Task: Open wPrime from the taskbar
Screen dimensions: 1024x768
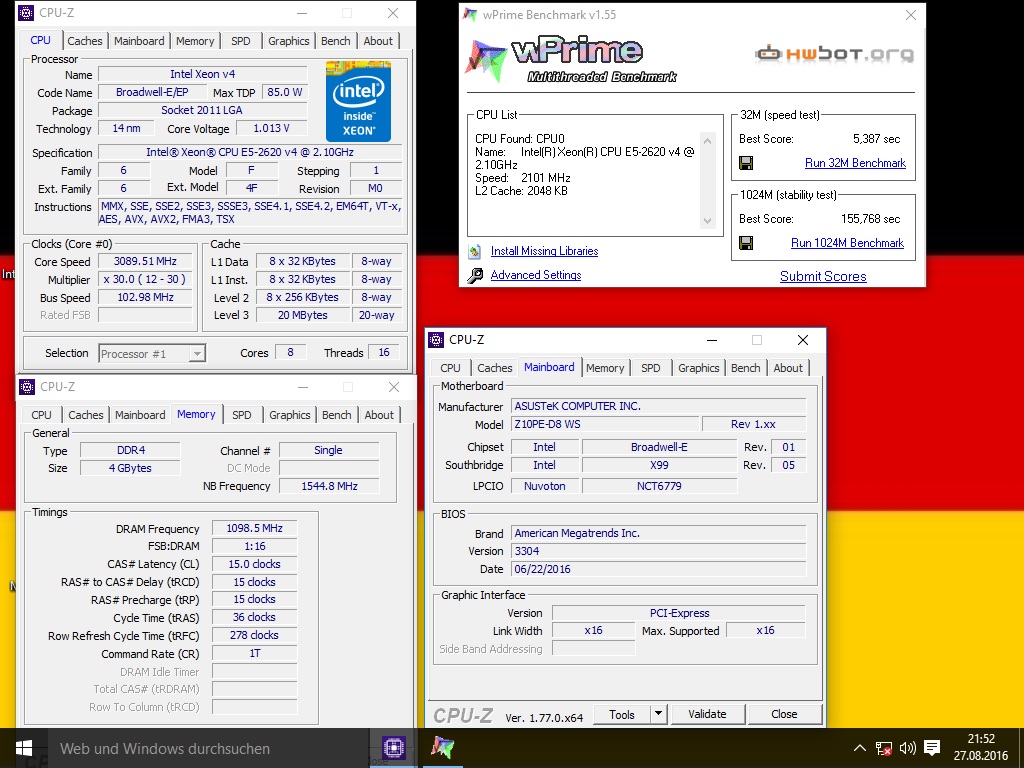Action: [442, 748]
